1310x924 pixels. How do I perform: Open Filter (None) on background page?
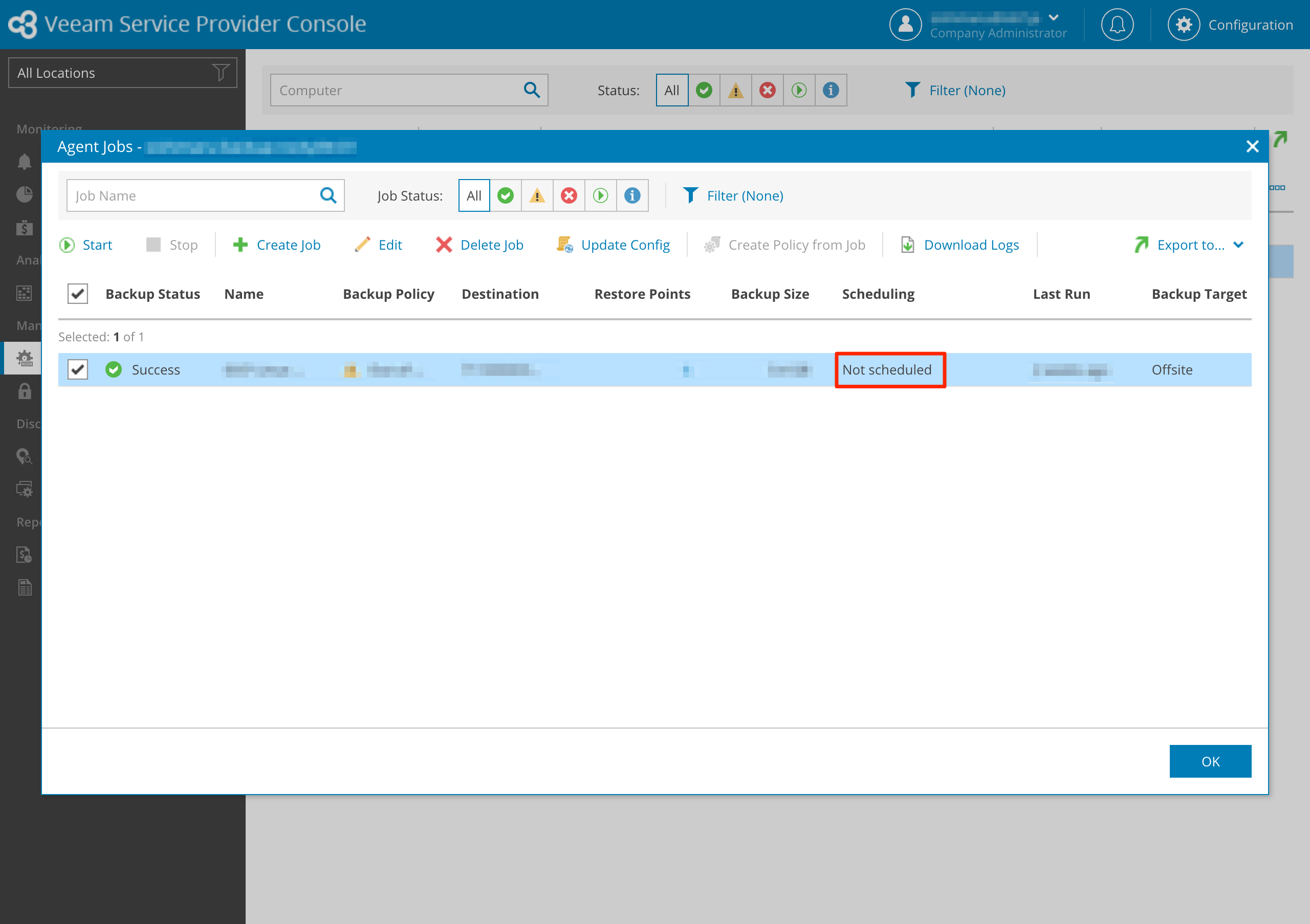pos(956,90)
